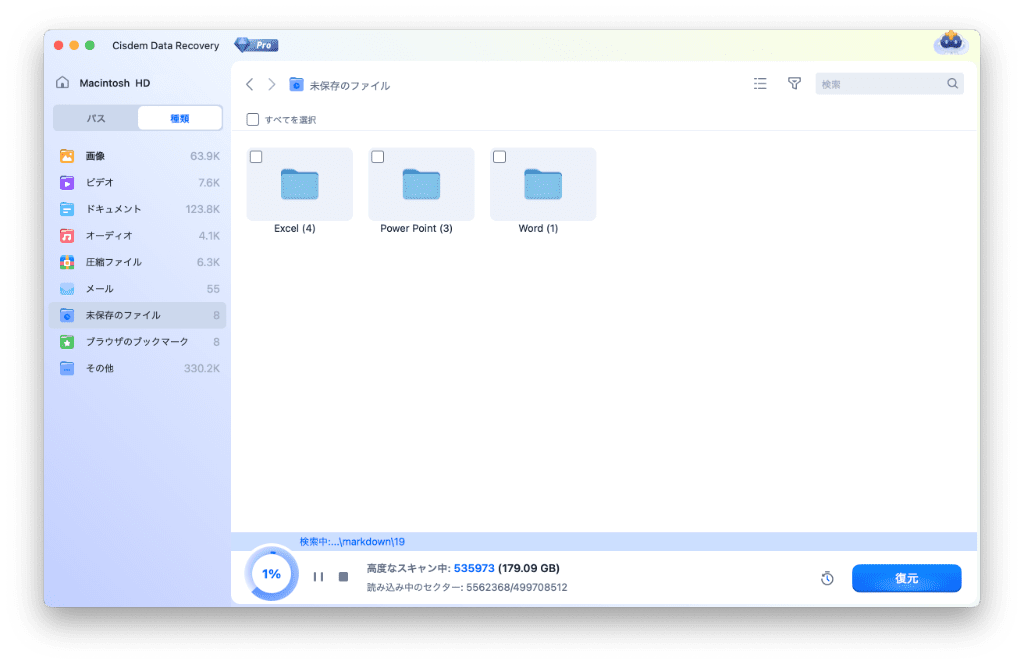Screen dimensions: 1024x664
Task: Switch to the パス tab
Action: pos(96,118)
